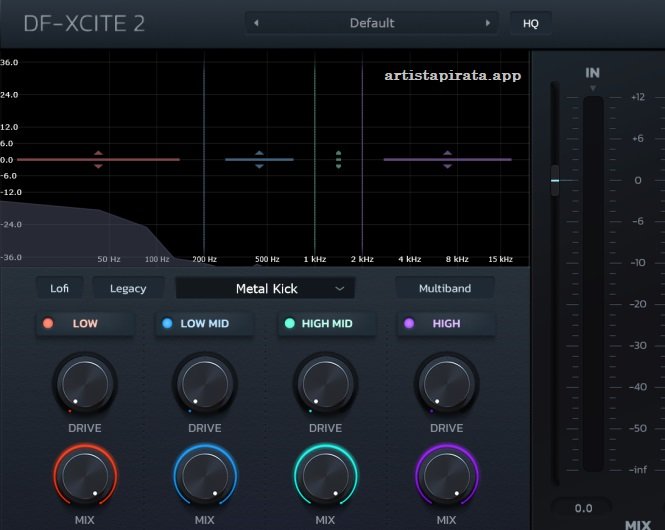Viewport: 665px width, 530px height.
Task: Go to previous preset with left arrow
Action: click(256, 23)
